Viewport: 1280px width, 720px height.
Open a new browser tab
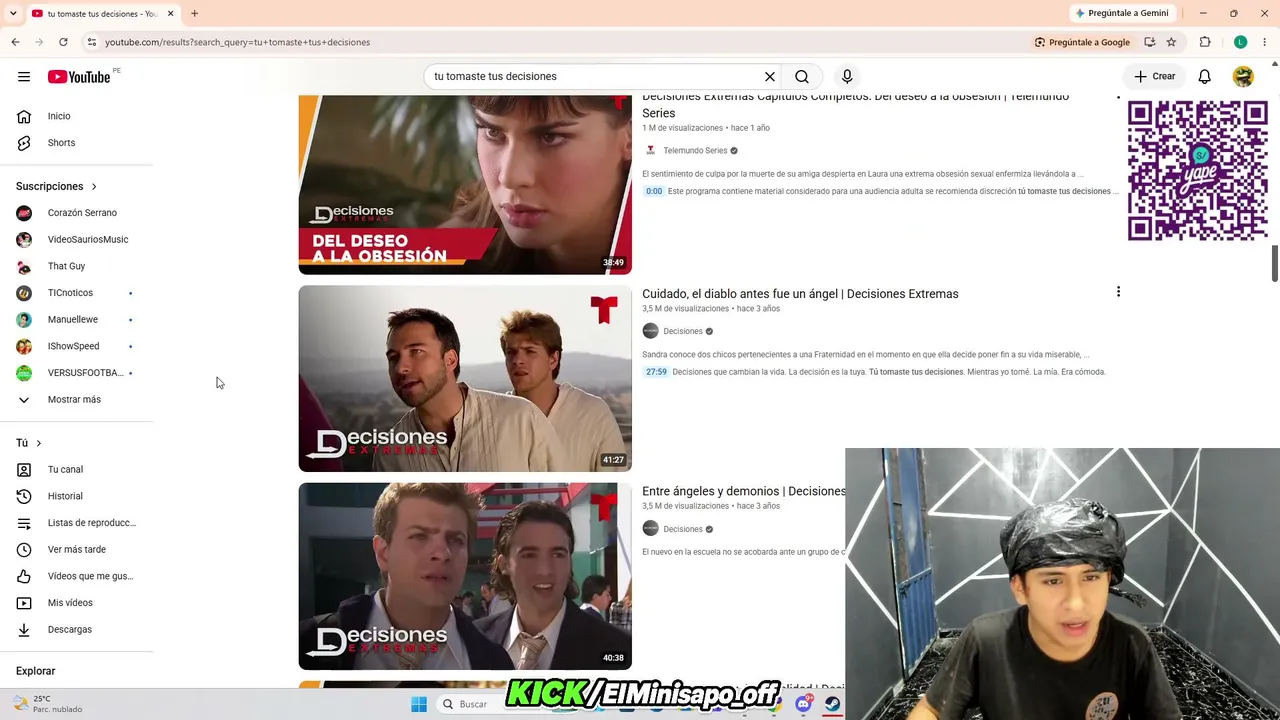click(x=194, y=13)
